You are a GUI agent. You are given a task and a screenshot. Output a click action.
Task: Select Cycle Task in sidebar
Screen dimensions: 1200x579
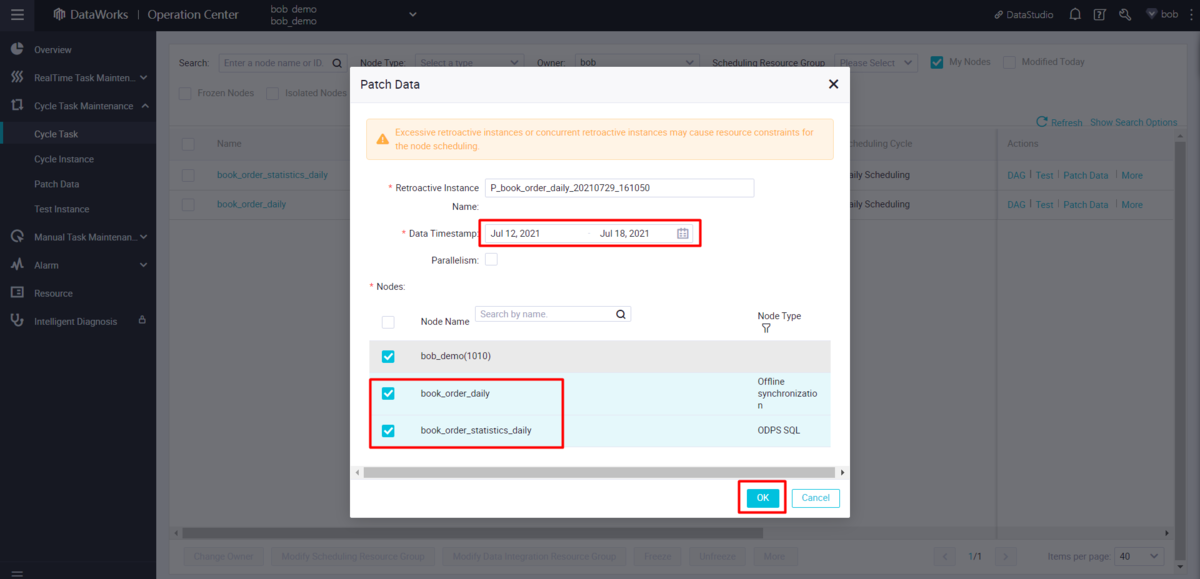56,134
